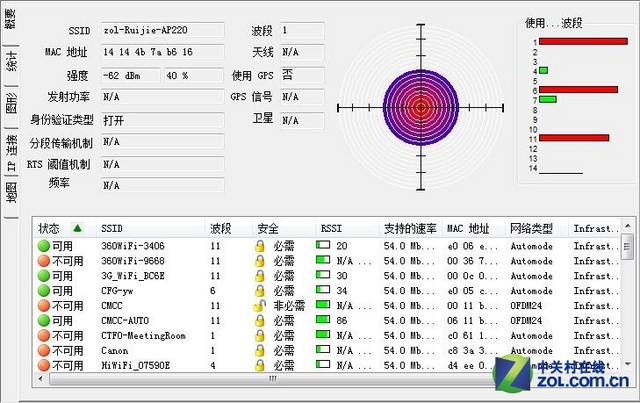The width and height of the screenshot is (640, 403).
Task: Click lock icon in CTFO-MeetingRoom row
Action: coord(260,336)
